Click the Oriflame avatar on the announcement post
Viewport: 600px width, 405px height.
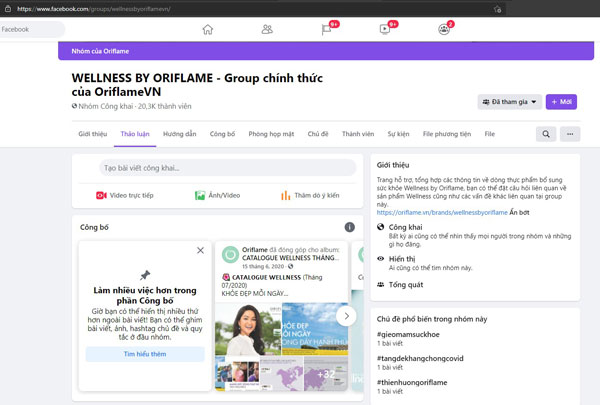point(230,254)
